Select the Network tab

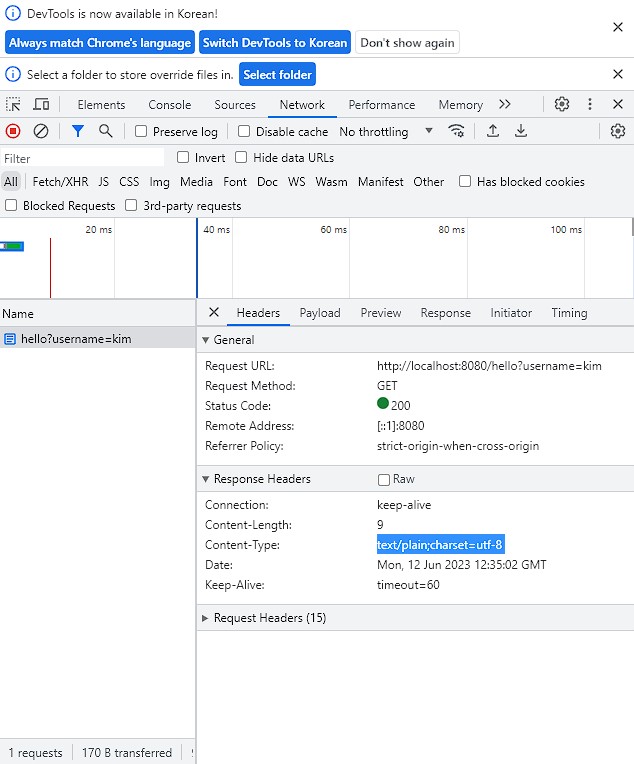pyautogui.click(x=302, y=105)
